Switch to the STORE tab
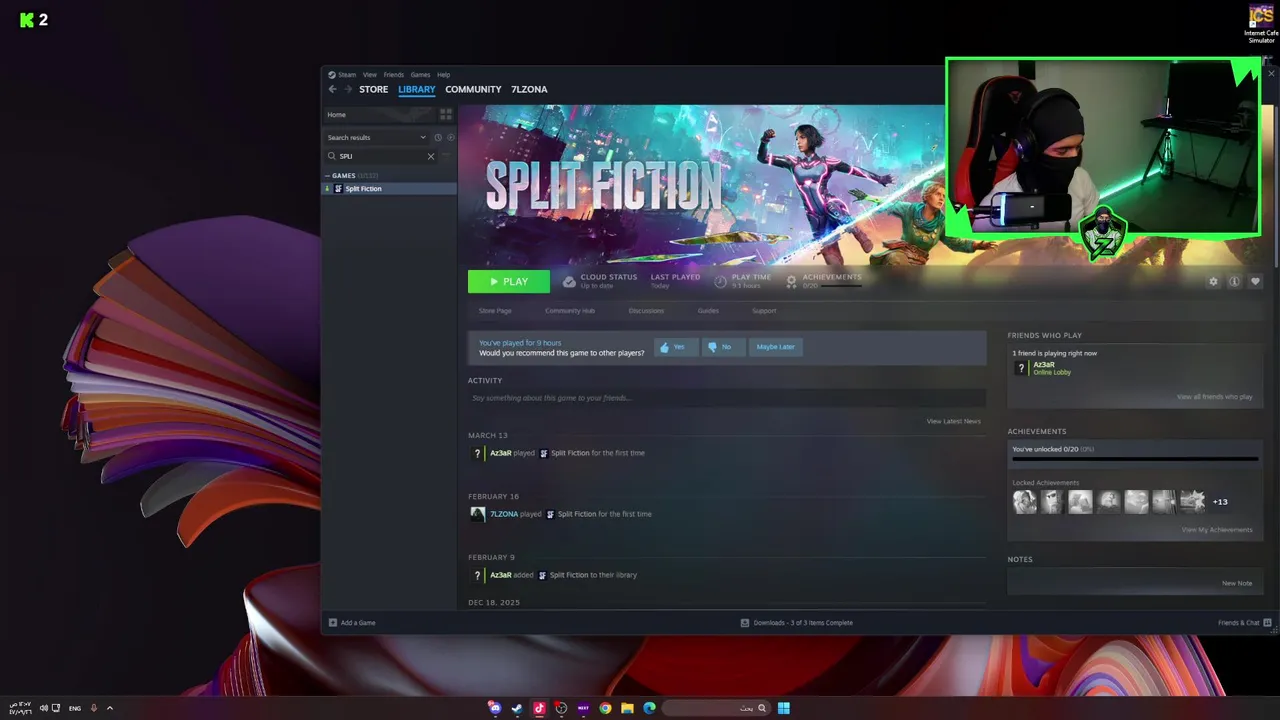 click(374, 89)
